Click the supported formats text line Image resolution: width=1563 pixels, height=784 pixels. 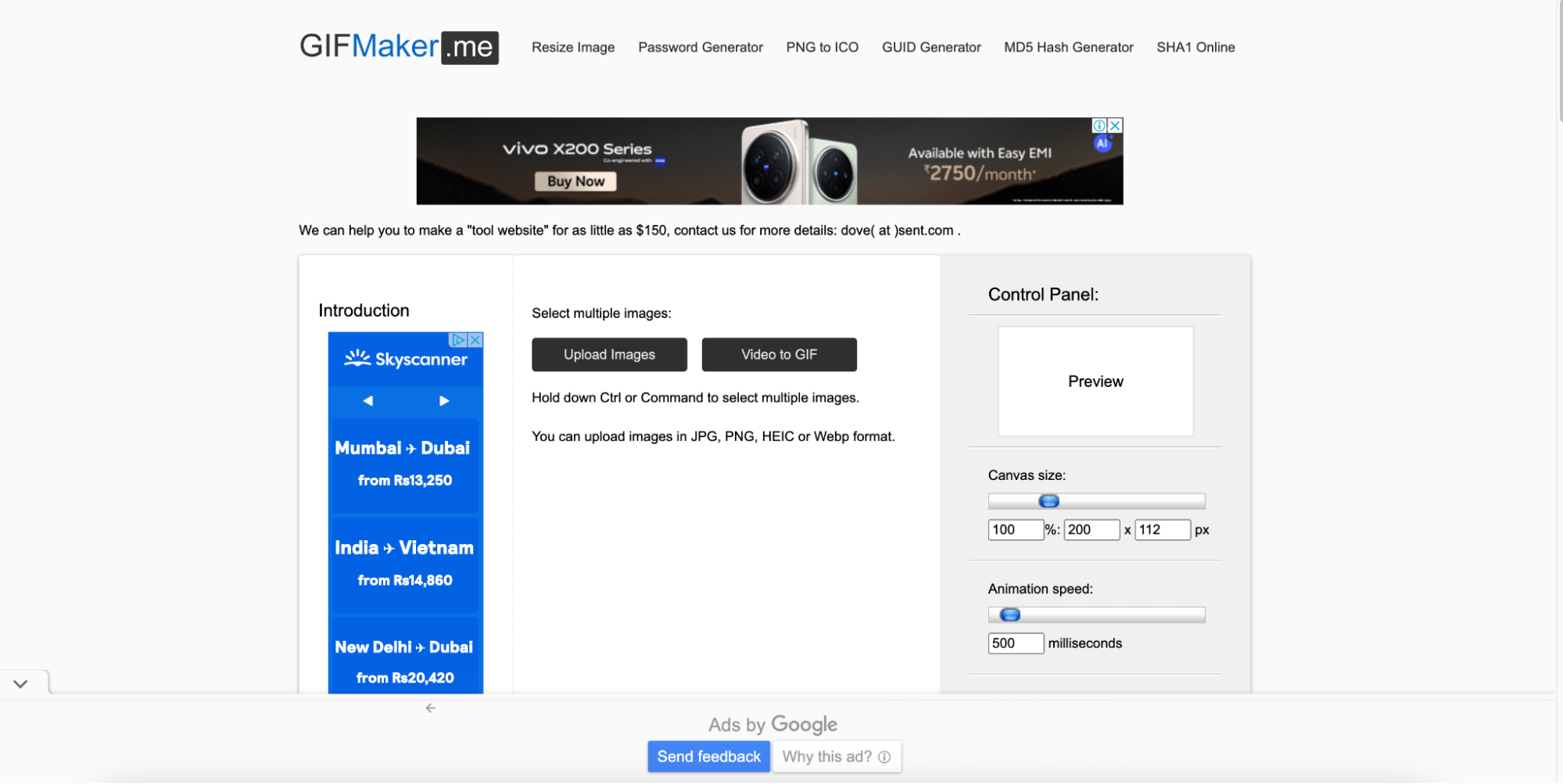(713, 437)
